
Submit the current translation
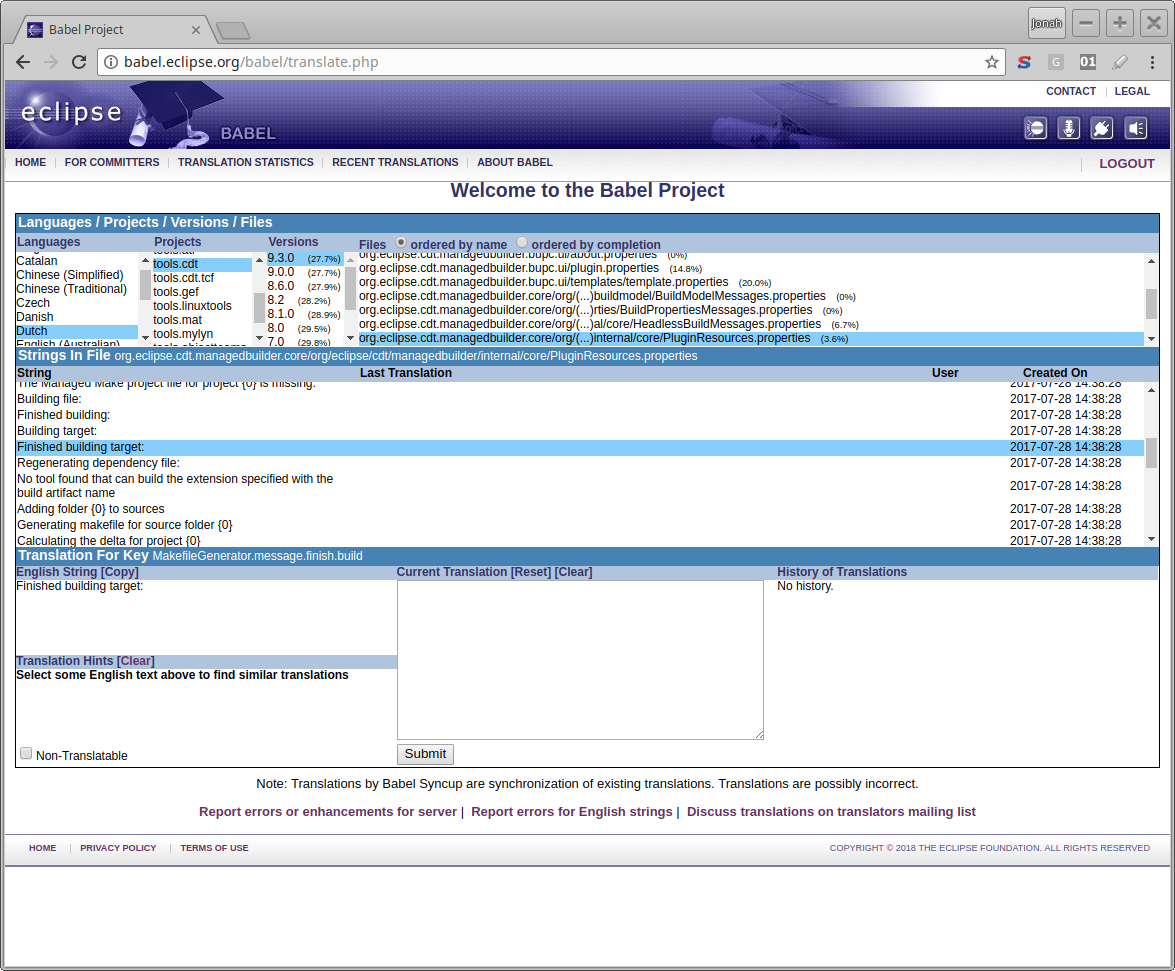click(425, 754)
